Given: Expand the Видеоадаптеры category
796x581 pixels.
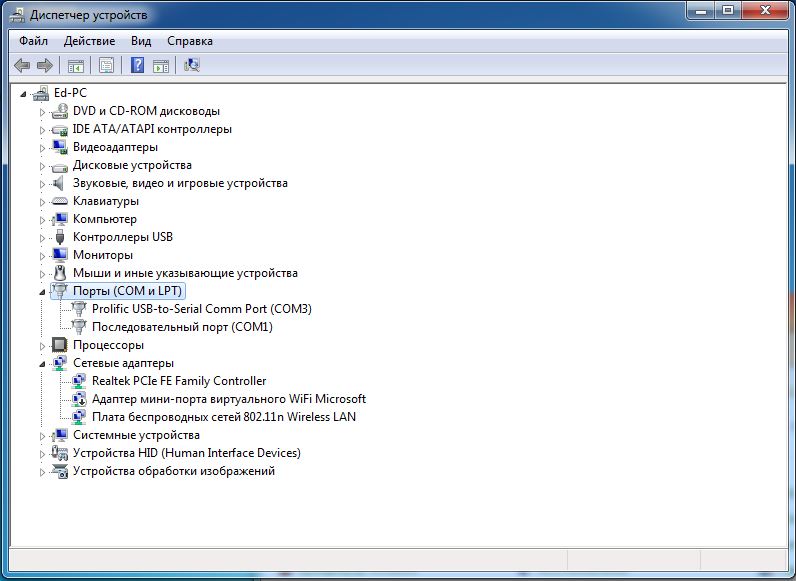Looking at the screenshot, I should point(43,148).
